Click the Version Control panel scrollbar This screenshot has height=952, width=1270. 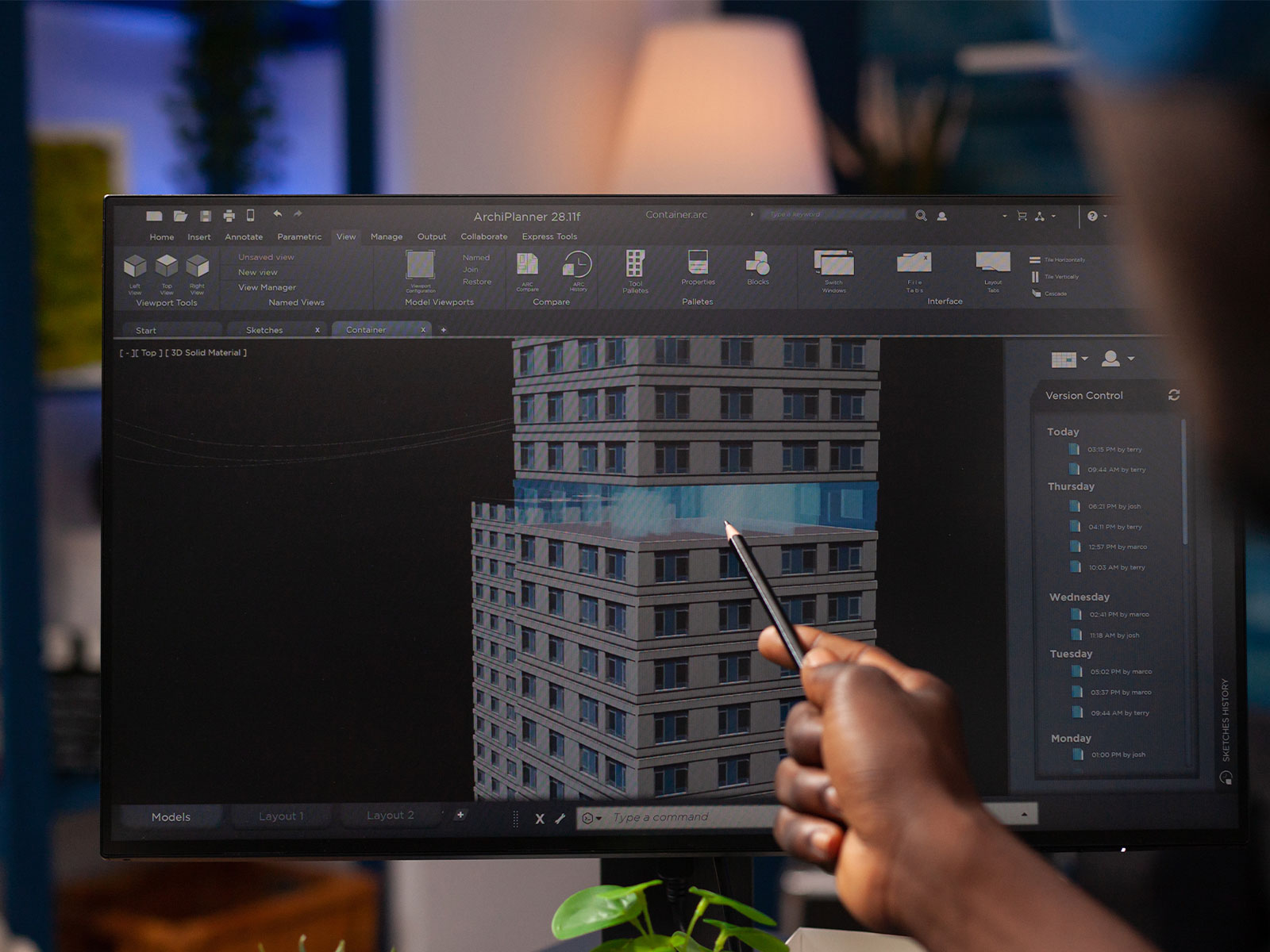pos(1184,482)
